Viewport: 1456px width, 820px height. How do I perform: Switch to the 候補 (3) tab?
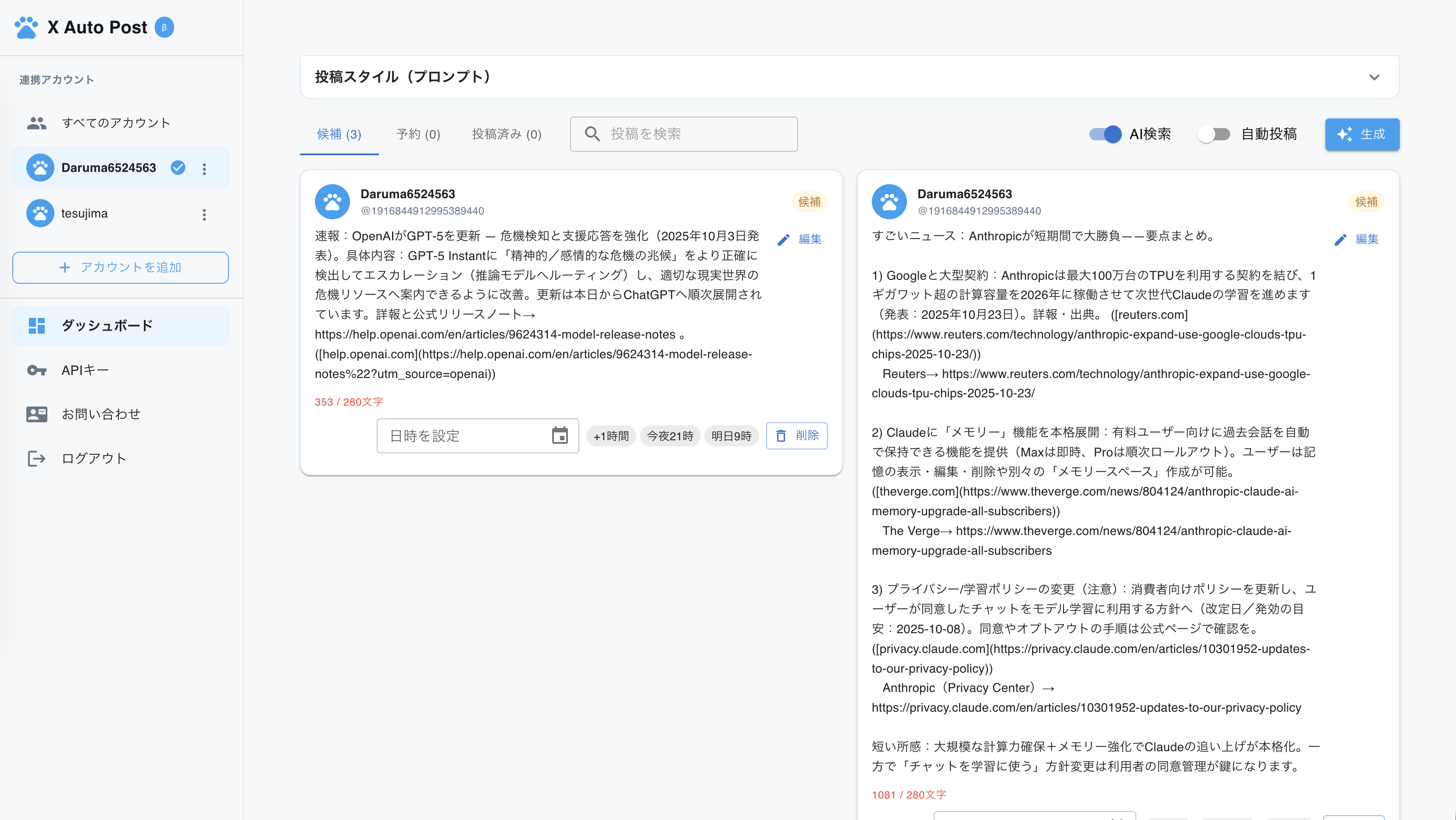339,135
